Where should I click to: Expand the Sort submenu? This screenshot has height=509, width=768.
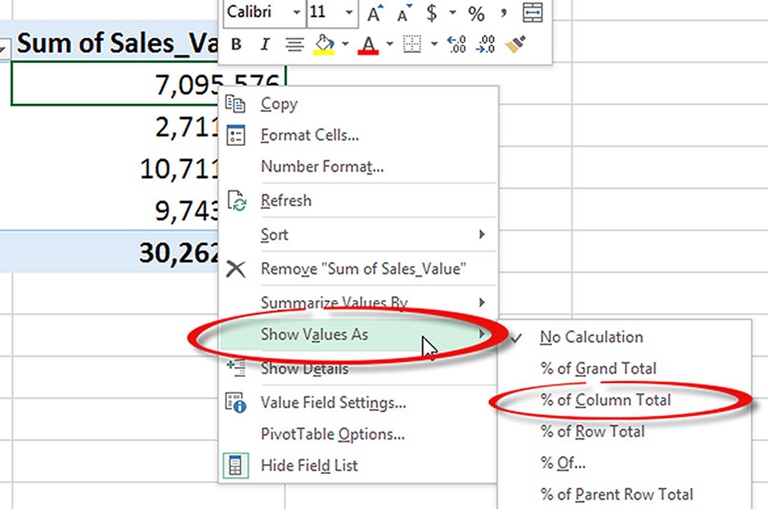tap(359, 235)
